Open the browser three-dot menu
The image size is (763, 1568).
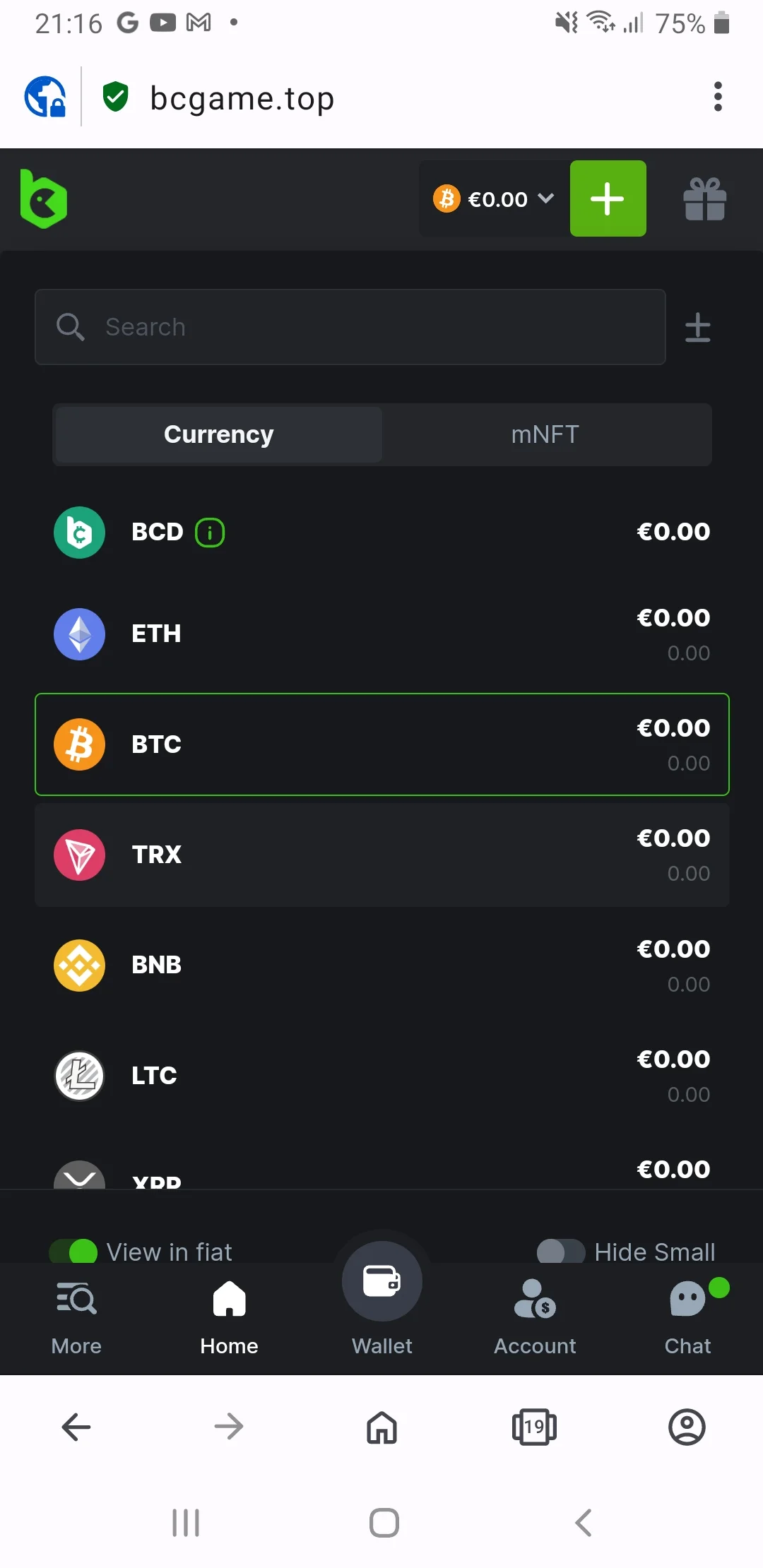click(x=718, y=97)
